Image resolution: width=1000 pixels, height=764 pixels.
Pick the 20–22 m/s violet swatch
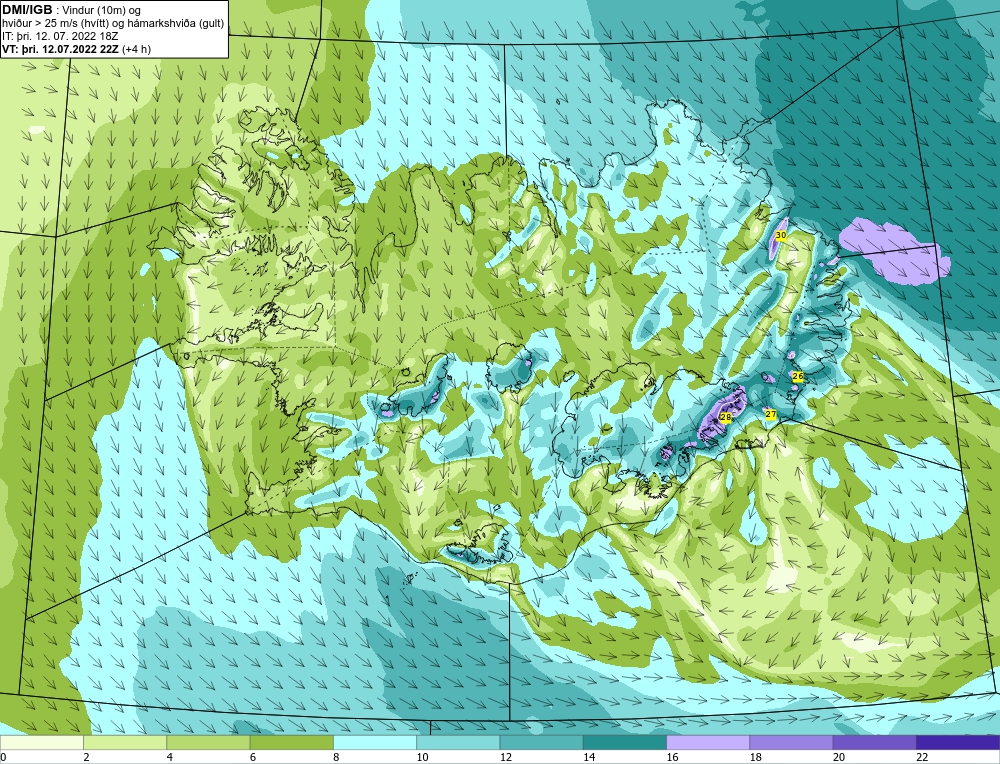tap(874, 742)
